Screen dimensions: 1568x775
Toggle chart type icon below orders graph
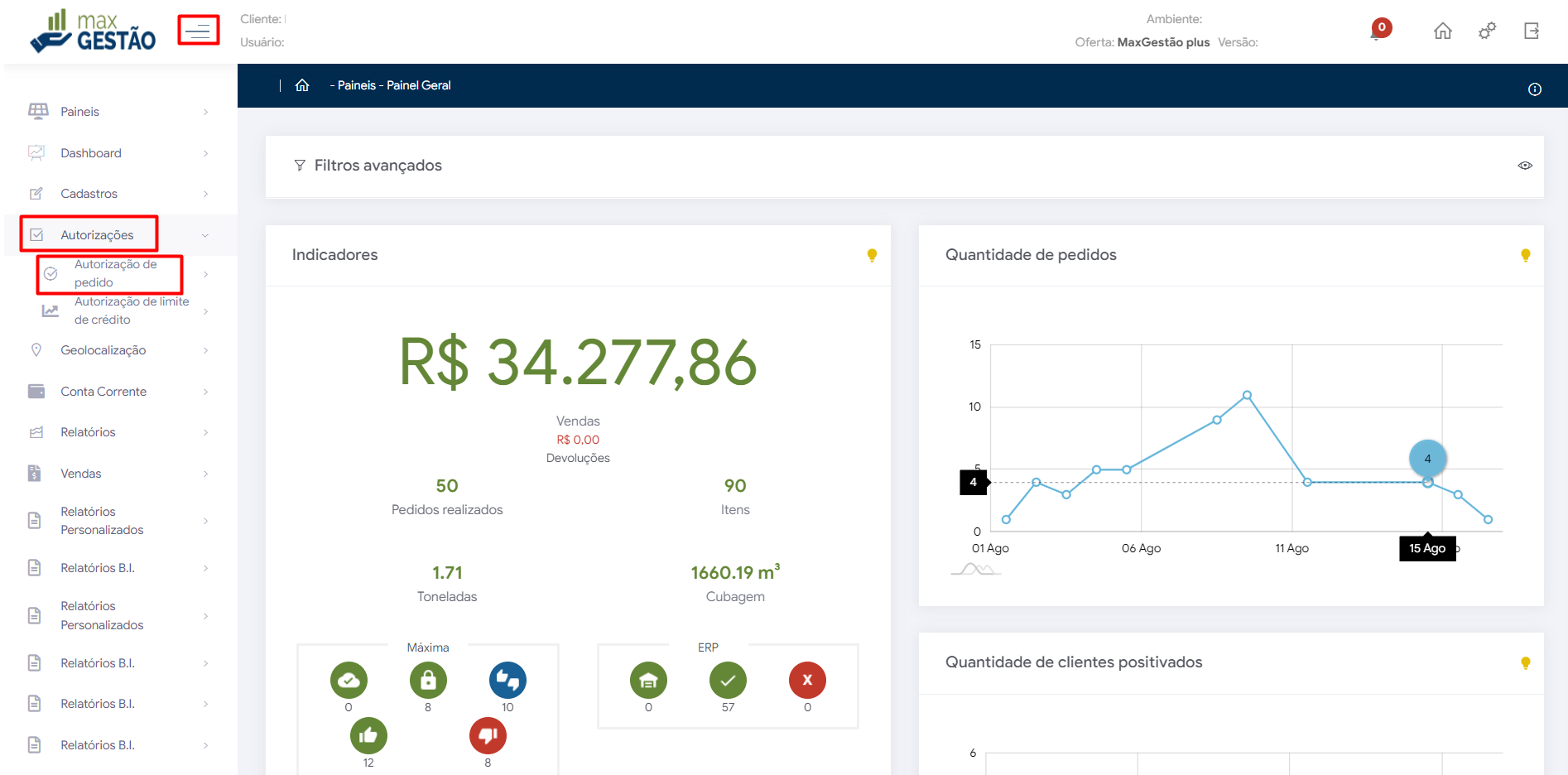976,570
